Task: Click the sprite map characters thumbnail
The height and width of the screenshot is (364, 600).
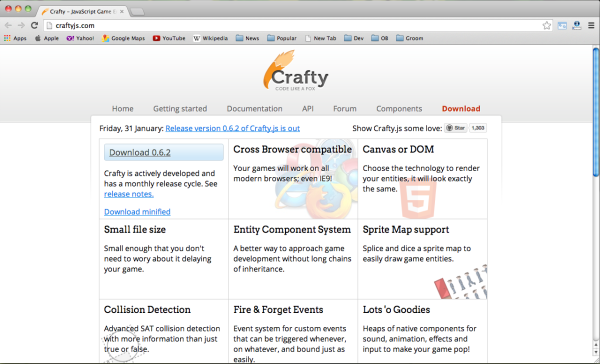Action: (x=461, y=282)
